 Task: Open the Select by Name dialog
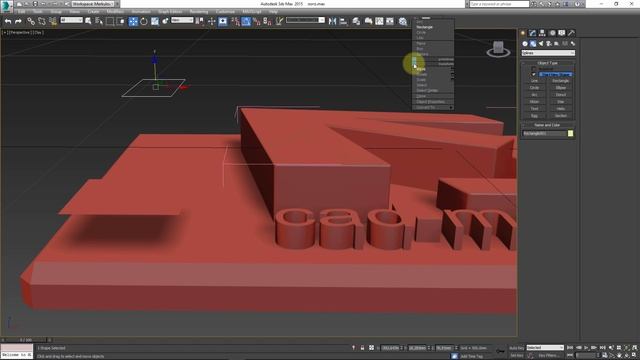pos(99,21)
